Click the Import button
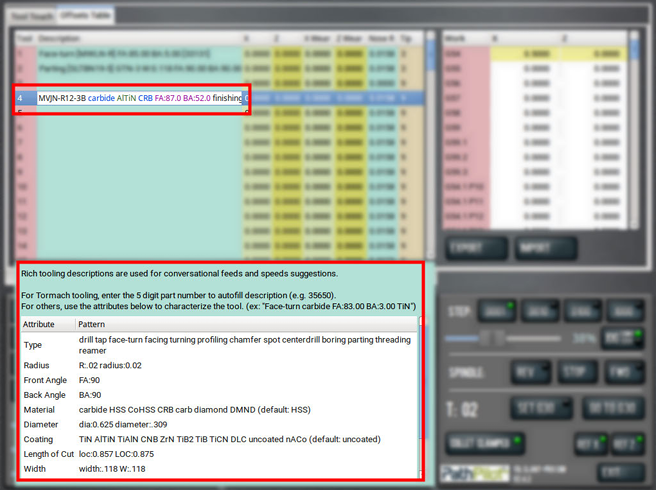 [x=544, y=247]
